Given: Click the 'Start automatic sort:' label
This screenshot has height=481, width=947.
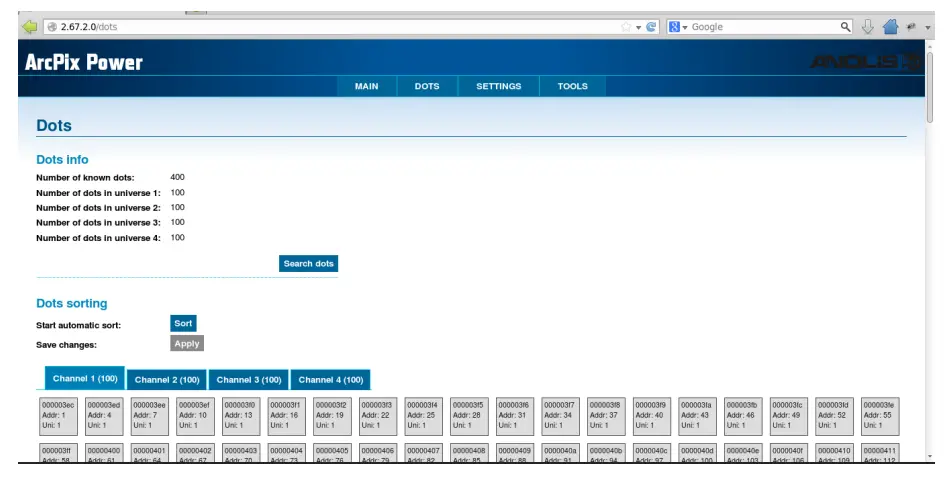Looking at the screenshot, I should click(79, 325).
